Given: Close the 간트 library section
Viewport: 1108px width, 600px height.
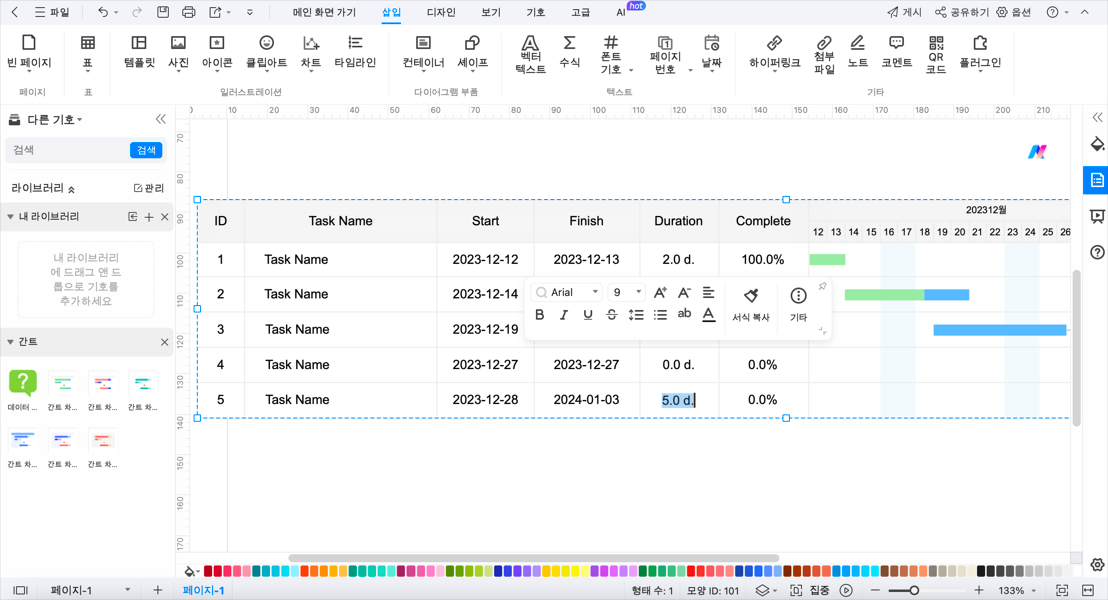Looking at the screenshot, I should click(x=165, y=342).
